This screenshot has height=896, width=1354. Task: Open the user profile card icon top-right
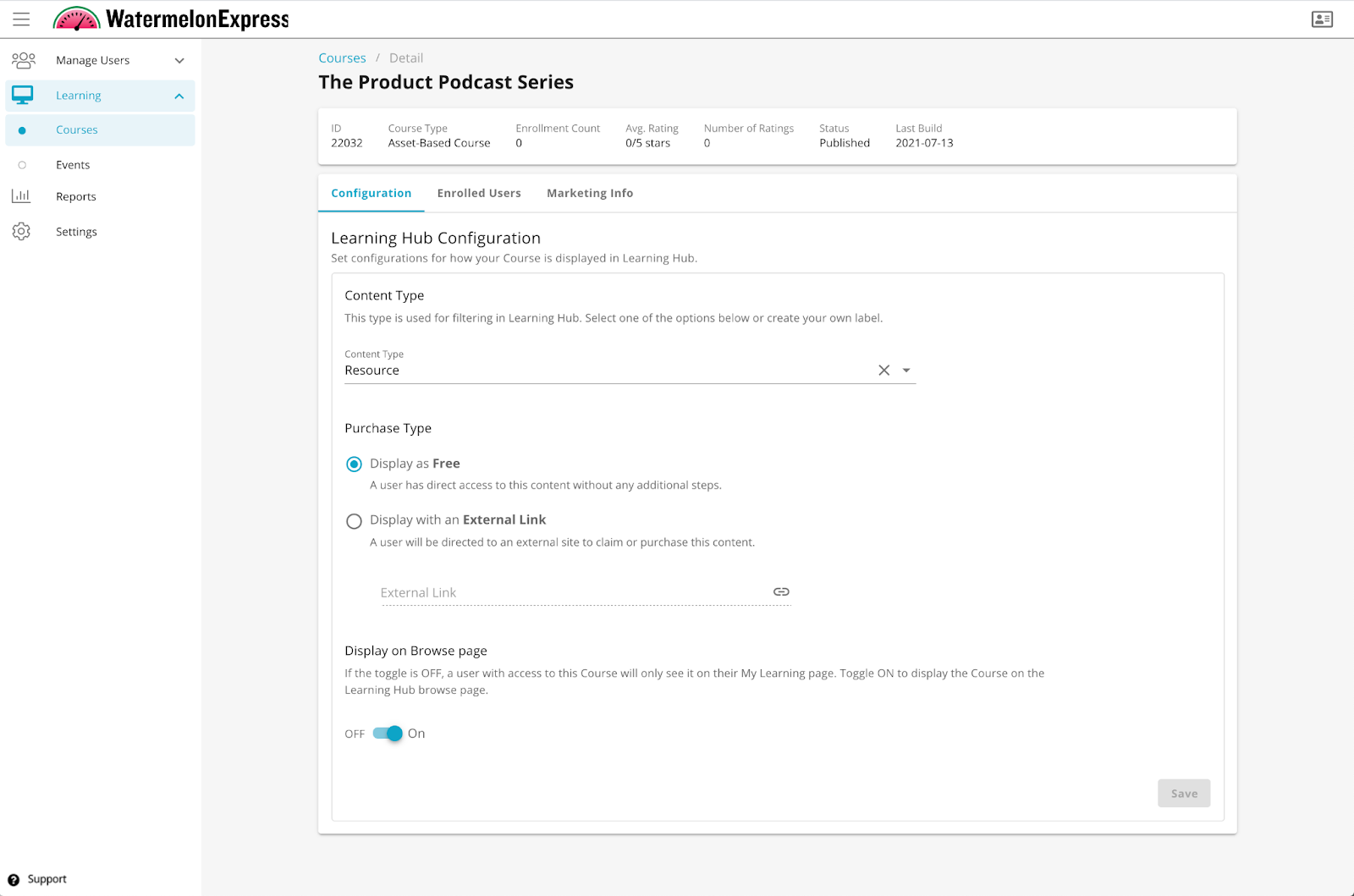(x=1322, y=19)
